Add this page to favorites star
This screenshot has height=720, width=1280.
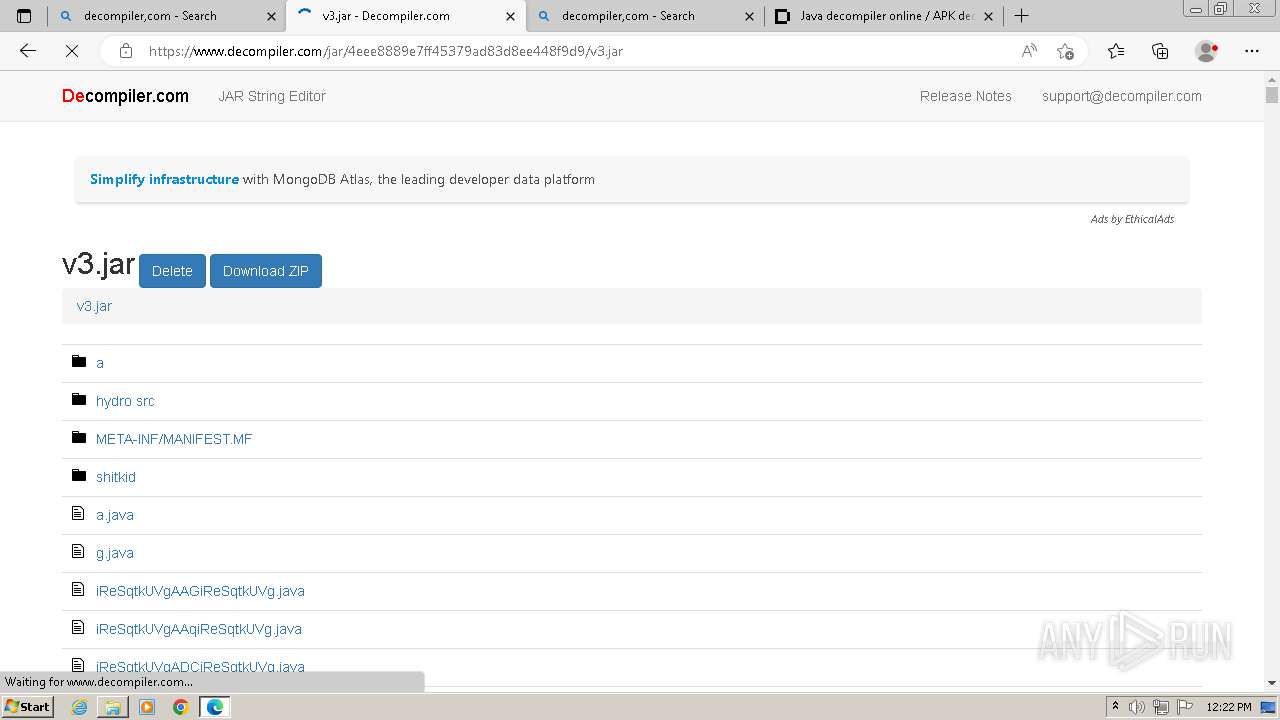(1065, 51)
